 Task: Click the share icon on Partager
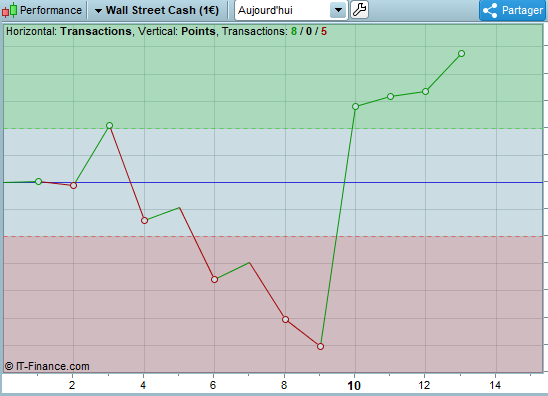(x=490, y=10)
